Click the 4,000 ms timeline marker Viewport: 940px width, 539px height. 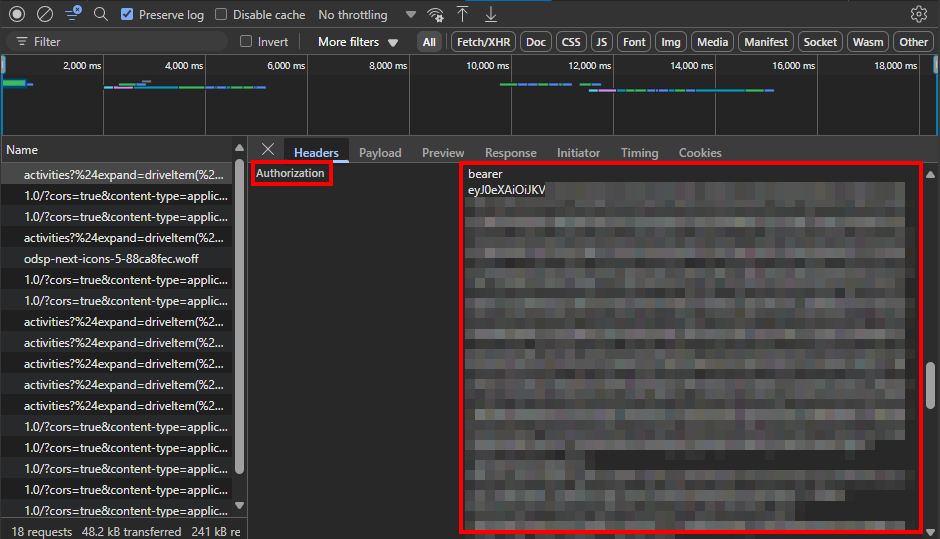pyautogui.click(x=184, y=65)
